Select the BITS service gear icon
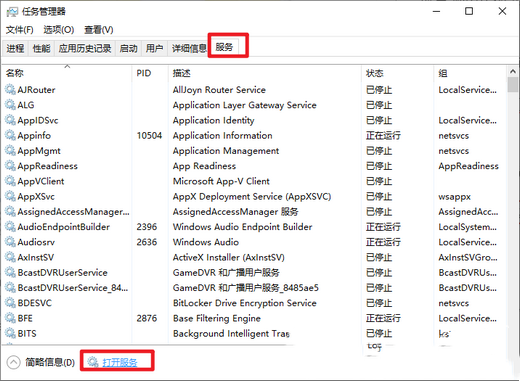 pyautogui.click(x=10, y=333)
